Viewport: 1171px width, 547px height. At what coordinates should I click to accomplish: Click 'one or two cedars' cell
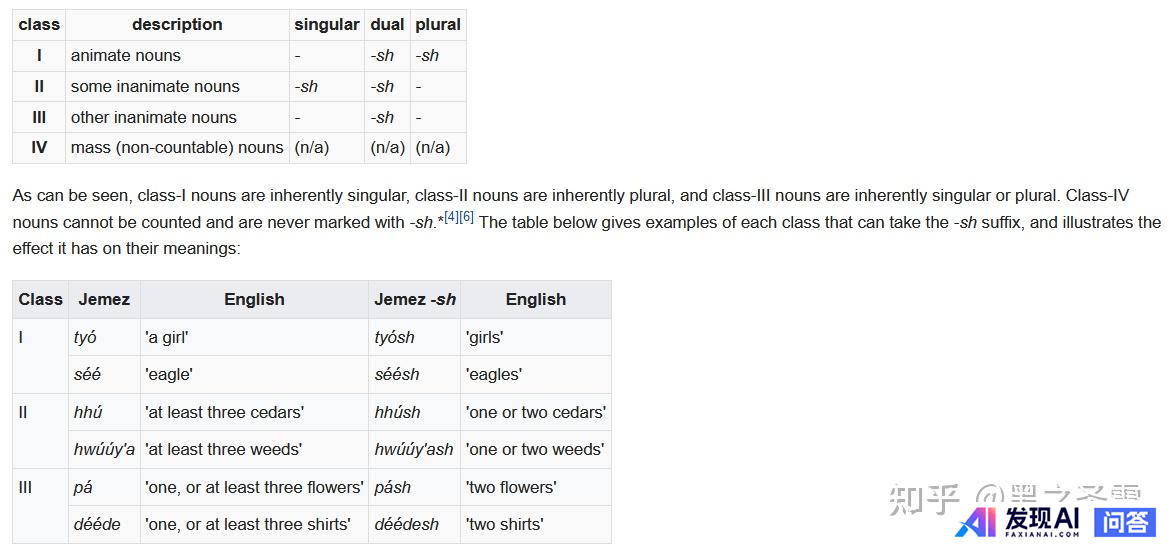(535, 412)
